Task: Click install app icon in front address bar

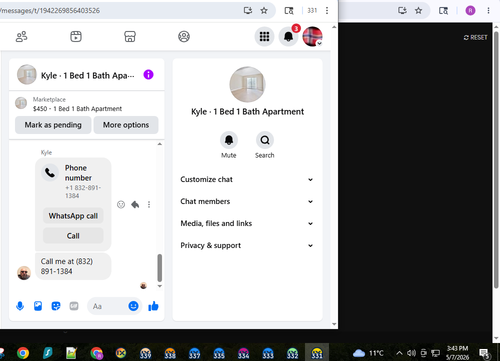Action: click(x=248, y=11)
